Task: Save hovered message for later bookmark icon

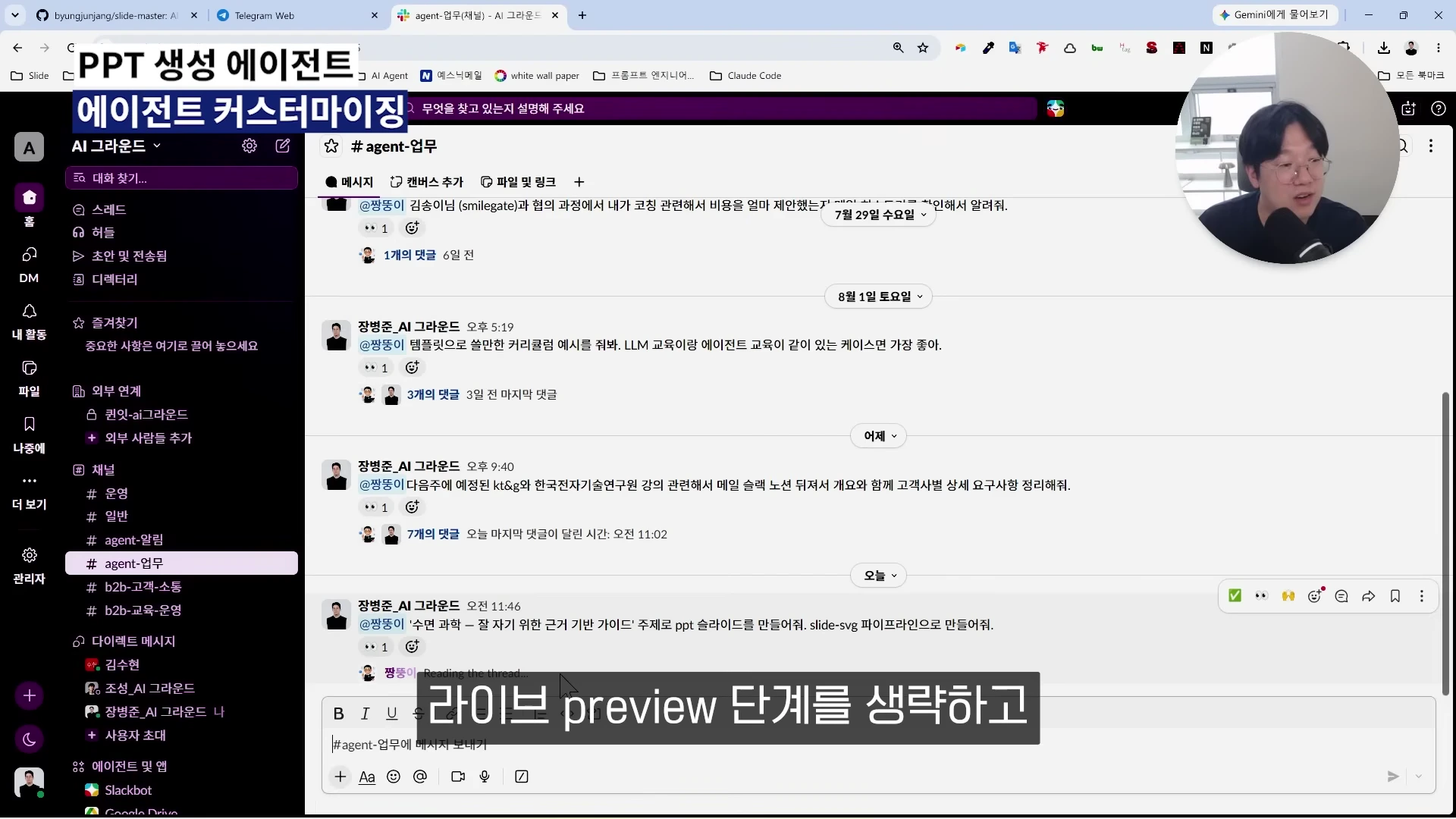Action: click(x=1395, y=596)
